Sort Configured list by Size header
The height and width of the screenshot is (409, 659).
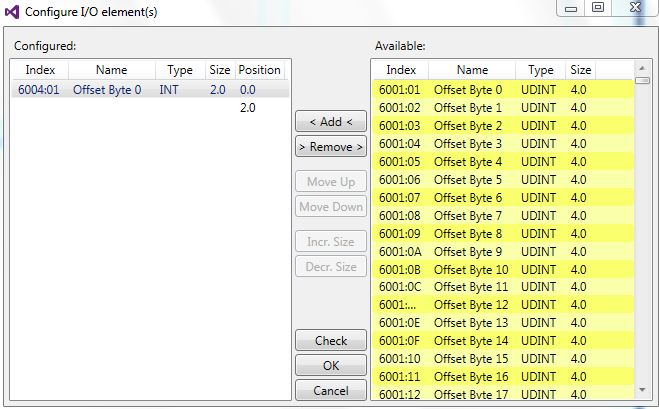coord(220,70)
